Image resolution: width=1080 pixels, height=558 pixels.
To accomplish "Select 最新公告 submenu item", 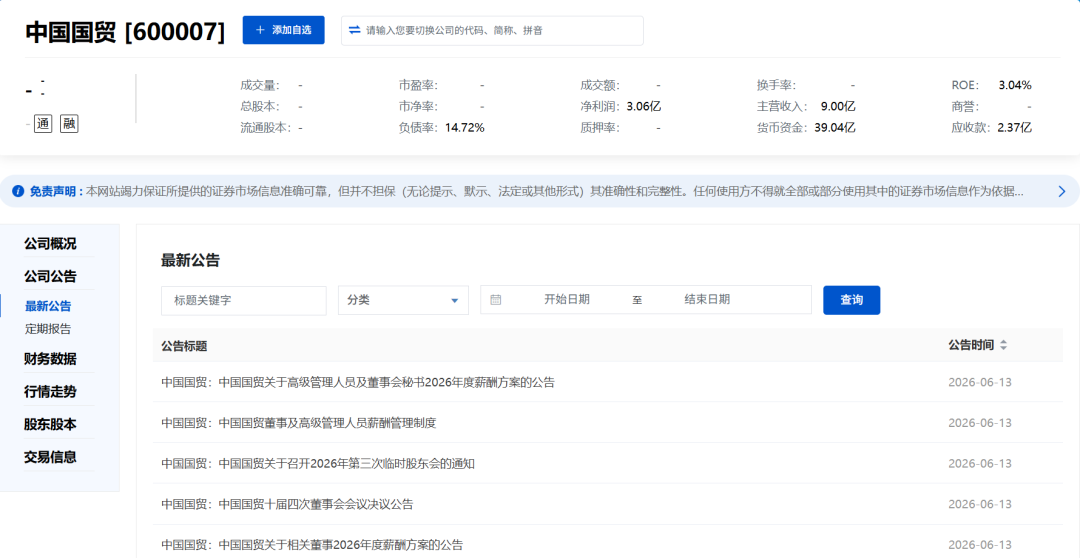I will point(48,306).
